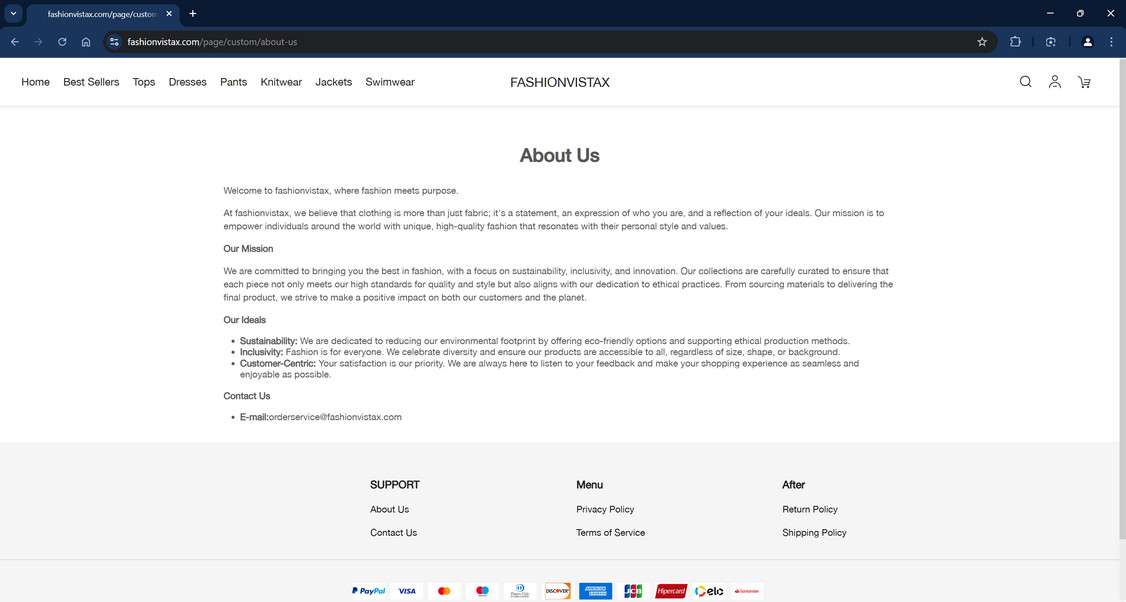Reload the page
Viewport: 1126px width, 602px height.
tap(62, 42)
